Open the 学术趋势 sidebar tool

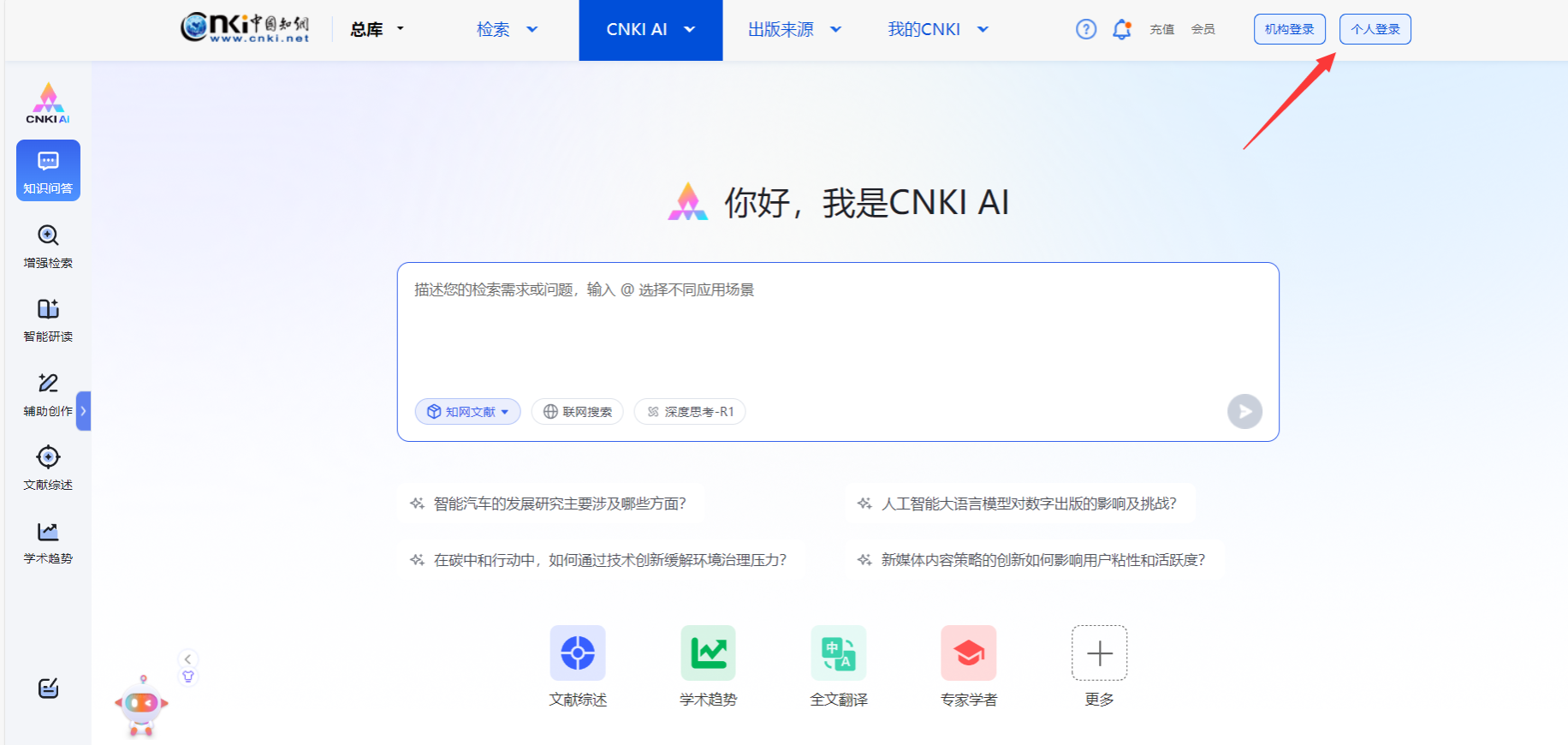[x=48, y=543]
